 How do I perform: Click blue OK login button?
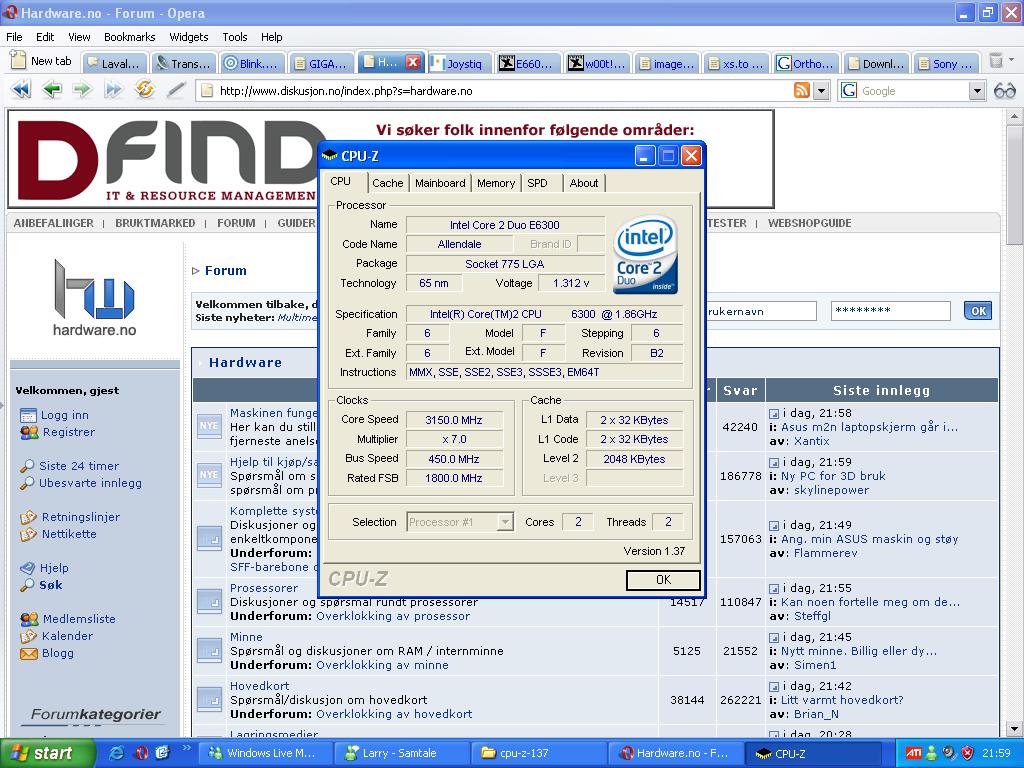pyautogui.click(x=978, y=311)
